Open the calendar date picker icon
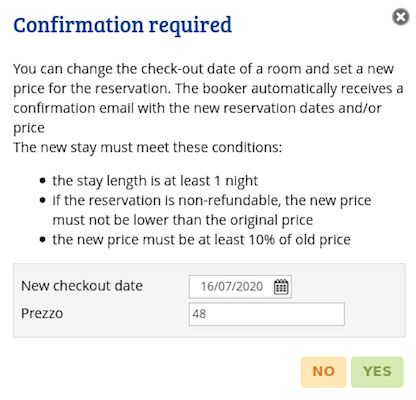Screen dimensions: 416x400 (281, 286)
